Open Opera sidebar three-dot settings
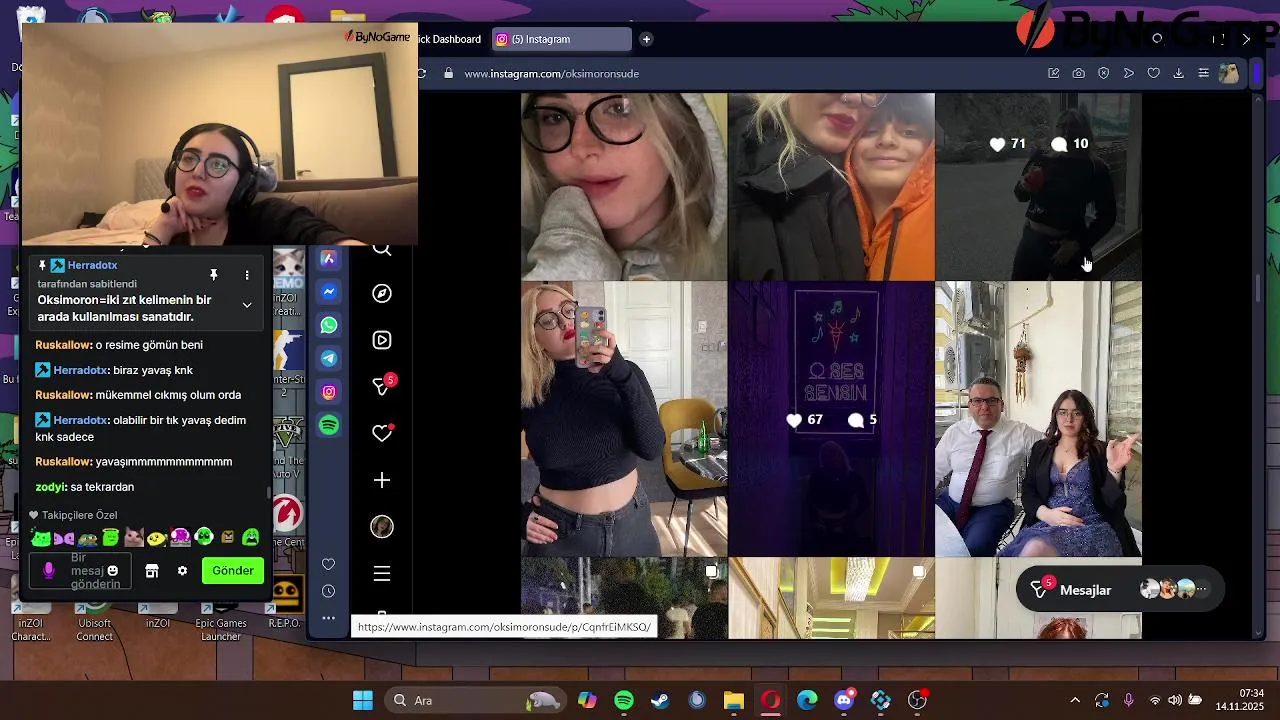1280x720 pixels. pos(328,618)
